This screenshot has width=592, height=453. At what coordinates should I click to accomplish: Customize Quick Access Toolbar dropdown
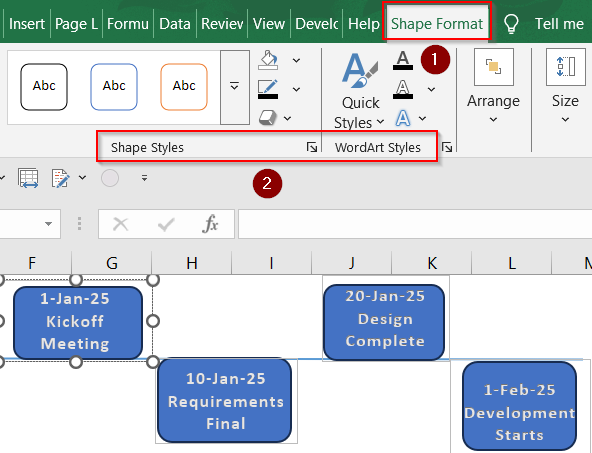click(x=144, y=177)
